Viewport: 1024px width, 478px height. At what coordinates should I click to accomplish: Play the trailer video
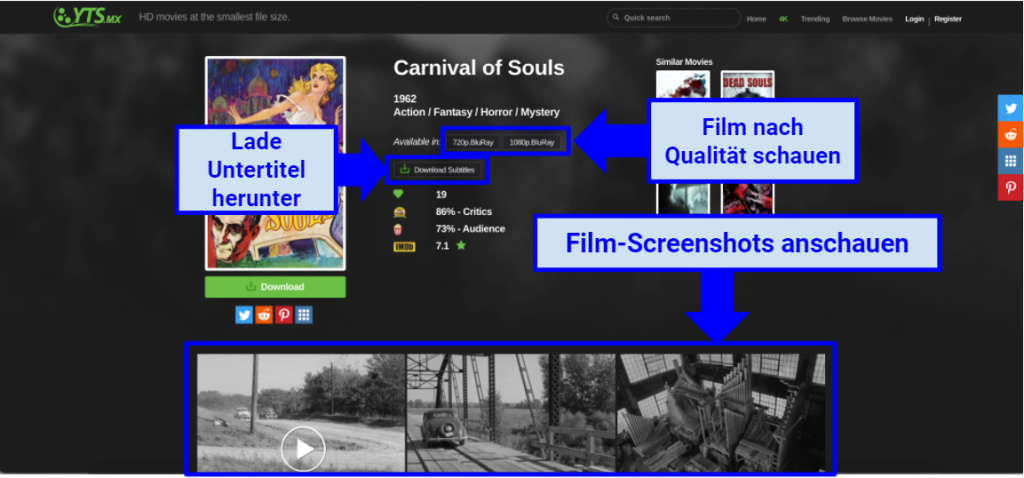[x=302, y=449]
